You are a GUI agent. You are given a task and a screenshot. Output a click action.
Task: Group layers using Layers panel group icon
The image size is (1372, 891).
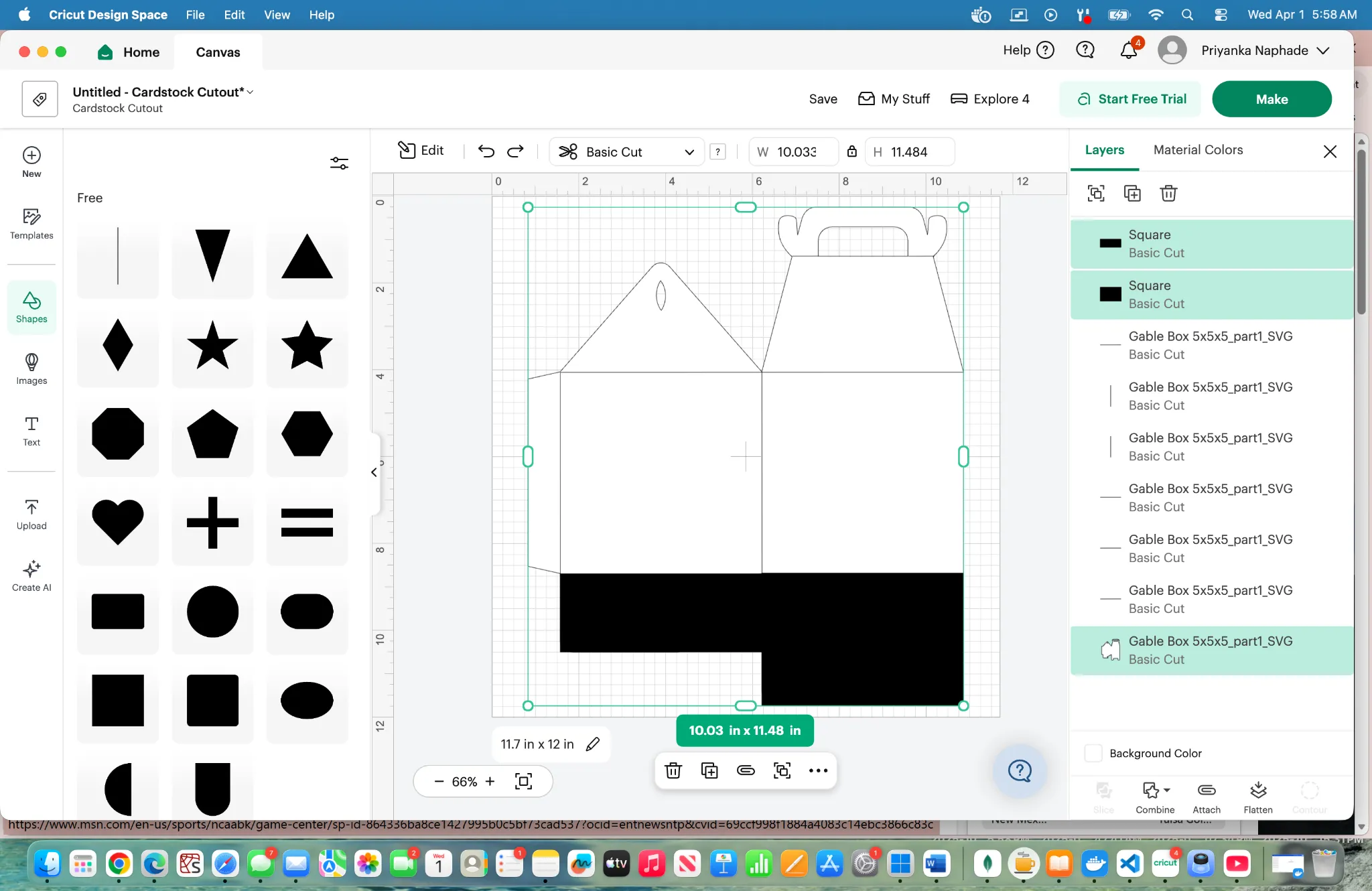1096,194
